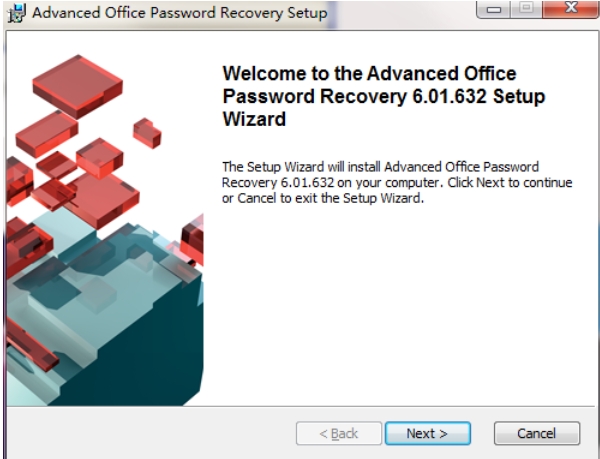Abort installation via Cancel button
Viewport: 600px width, 459px height.
click(x=537, y=433)
